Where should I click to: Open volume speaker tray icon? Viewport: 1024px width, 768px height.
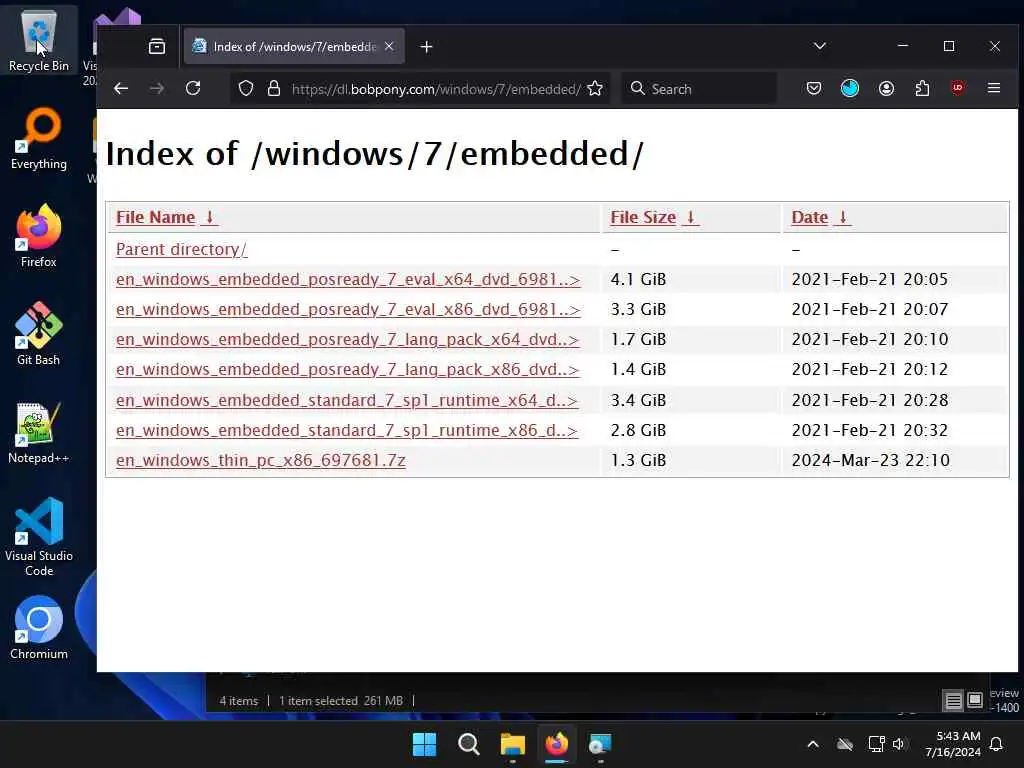coord(900,744)
